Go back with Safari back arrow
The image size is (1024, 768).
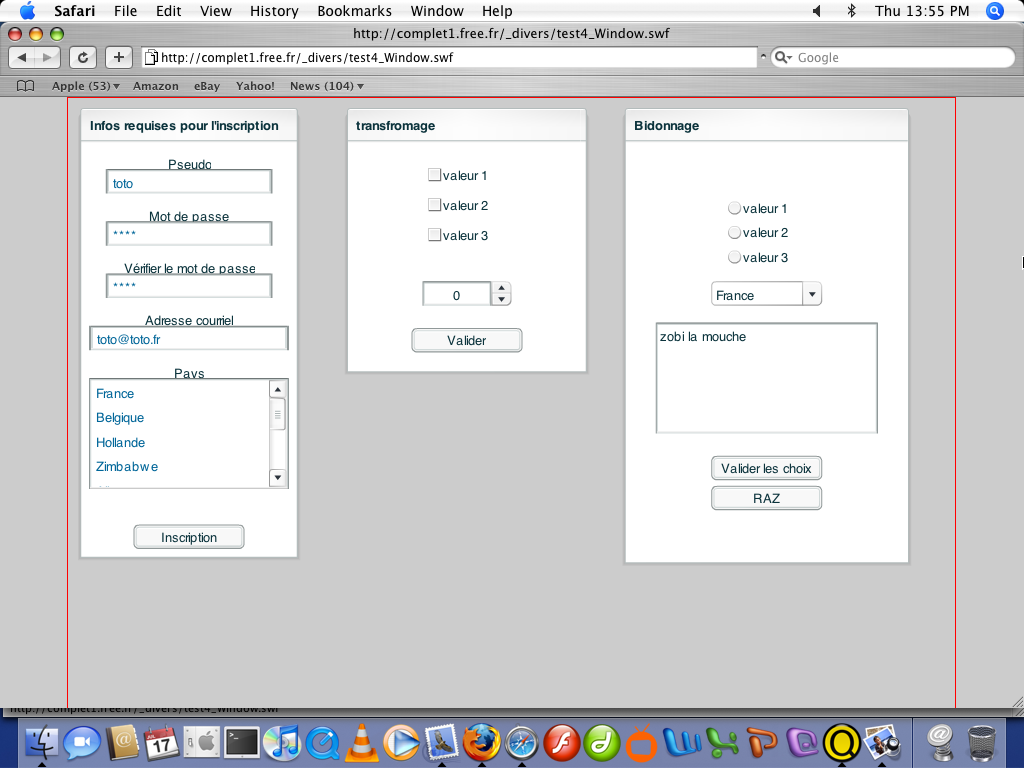pos(22,57)
